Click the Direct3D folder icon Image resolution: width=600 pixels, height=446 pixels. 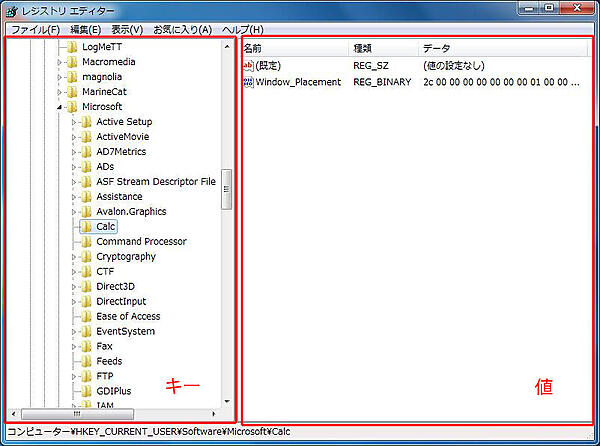(x=86, y=286)
